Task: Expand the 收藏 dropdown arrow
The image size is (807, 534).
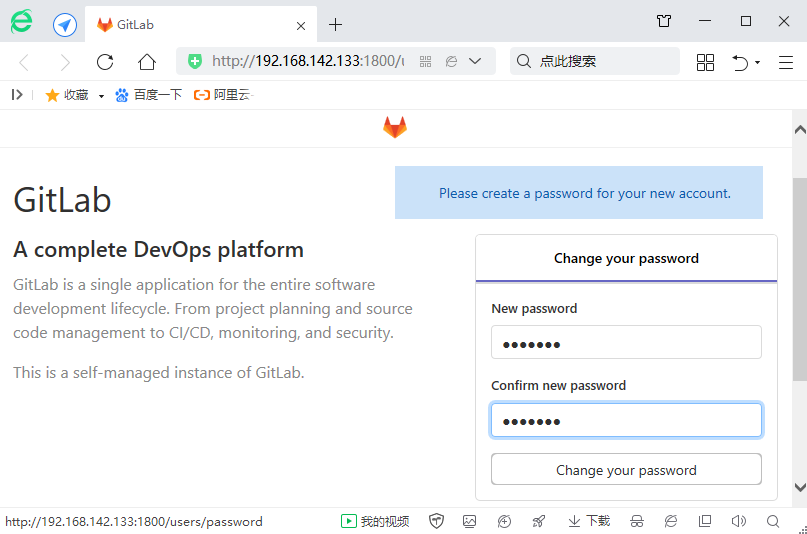Action: pos(101,96)
